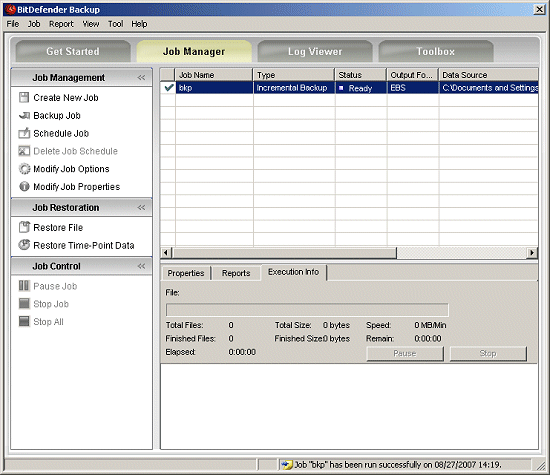Switch to the Log Viewer tab
The height and width of the screenshot is (475, 550).
[x=315, y=51]
